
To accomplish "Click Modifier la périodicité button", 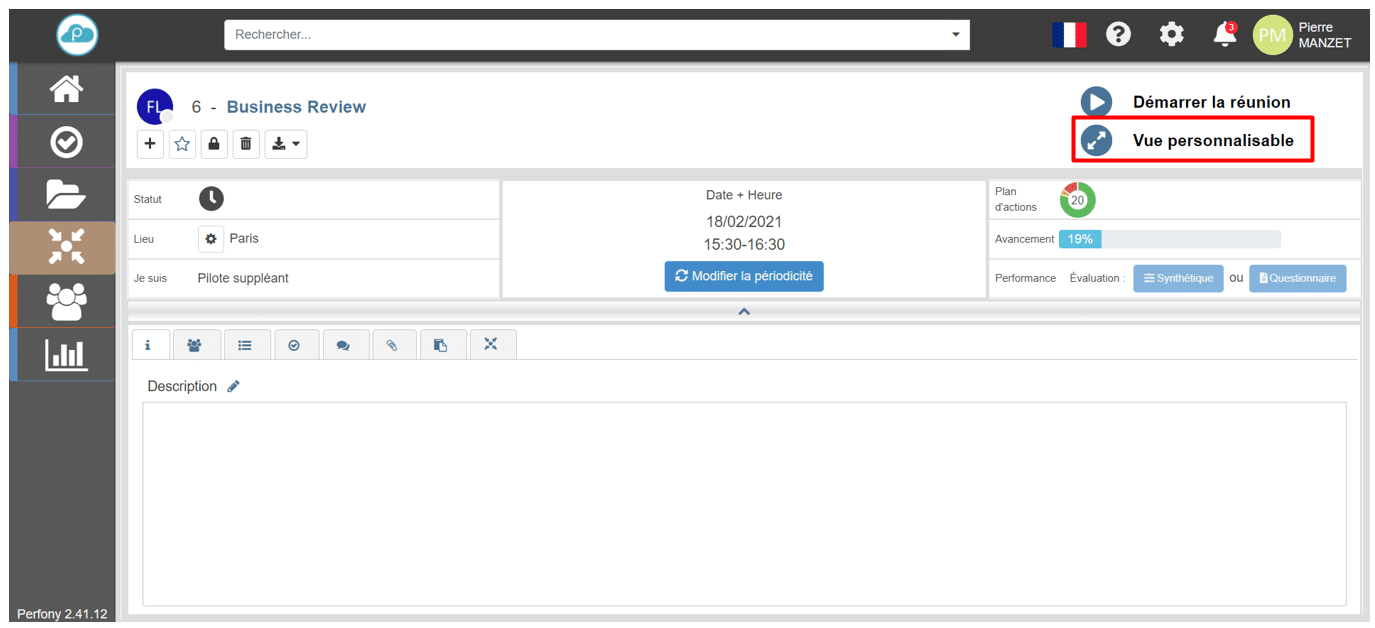I will click(744, 276).
